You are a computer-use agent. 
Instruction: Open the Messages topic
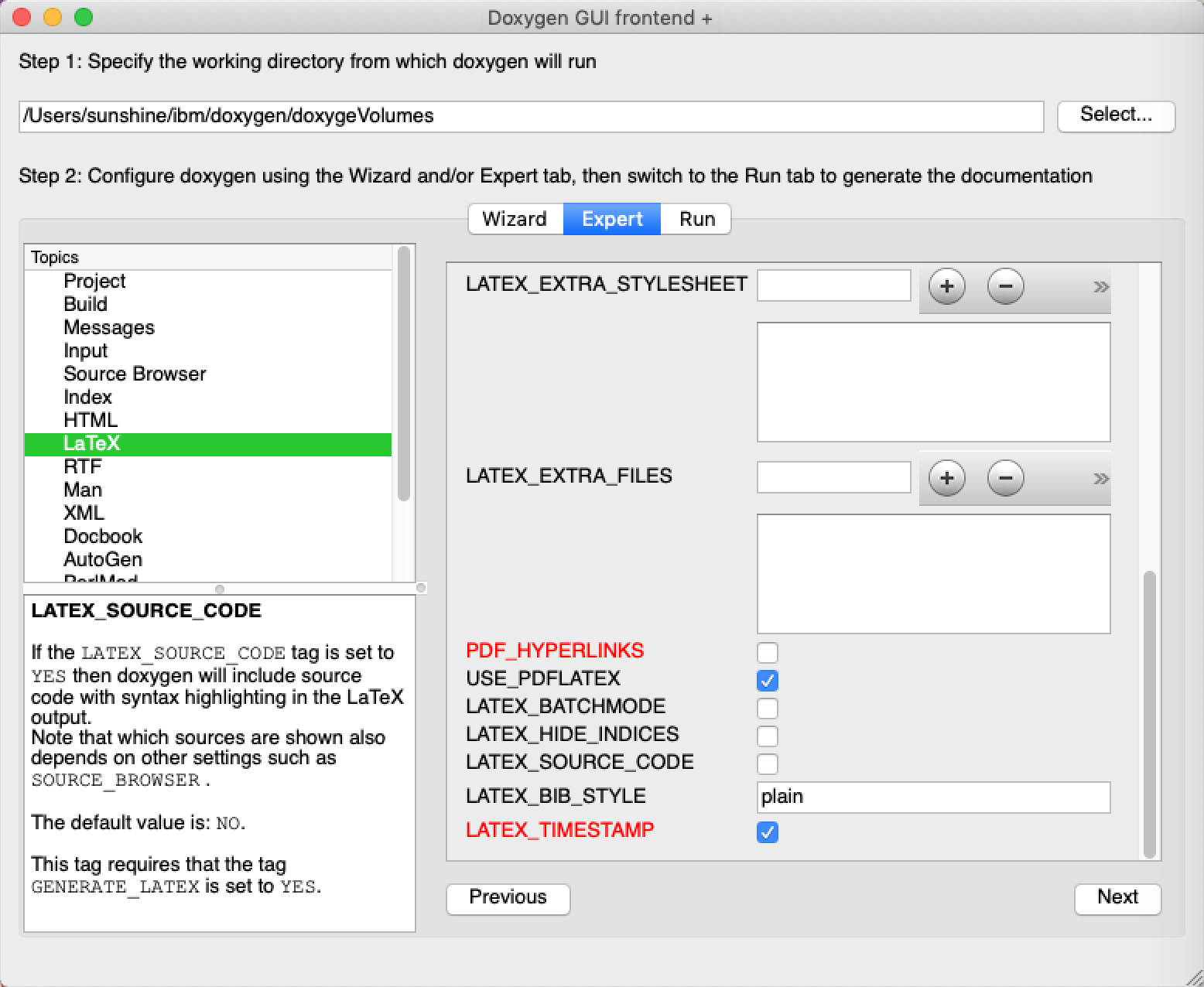208,327
